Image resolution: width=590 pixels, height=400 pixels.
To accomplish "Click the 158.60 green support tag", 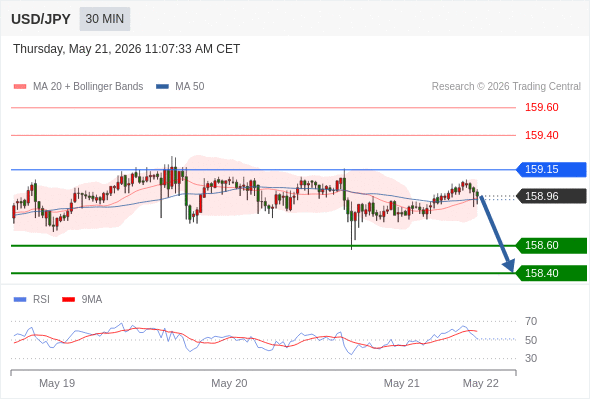I will tap(551, 245).
